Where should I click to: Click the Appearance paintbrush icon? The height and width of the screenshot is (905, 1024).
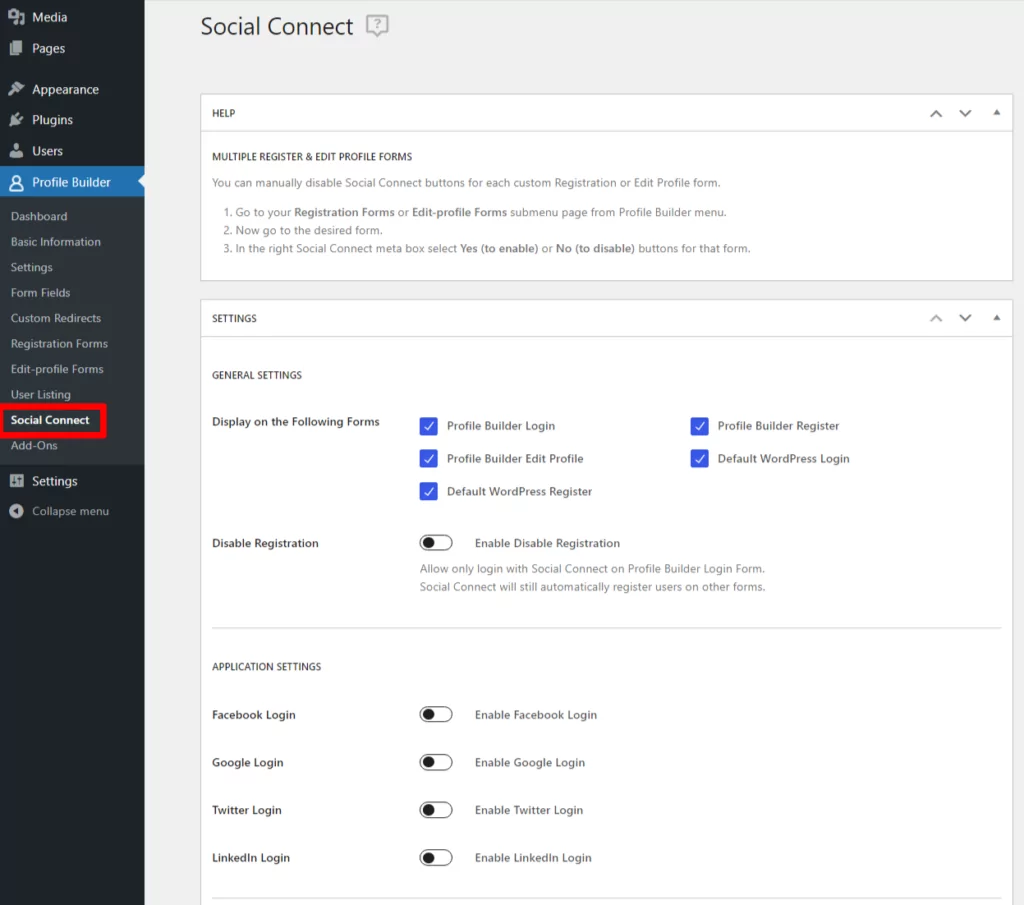(x=16, y=89)
